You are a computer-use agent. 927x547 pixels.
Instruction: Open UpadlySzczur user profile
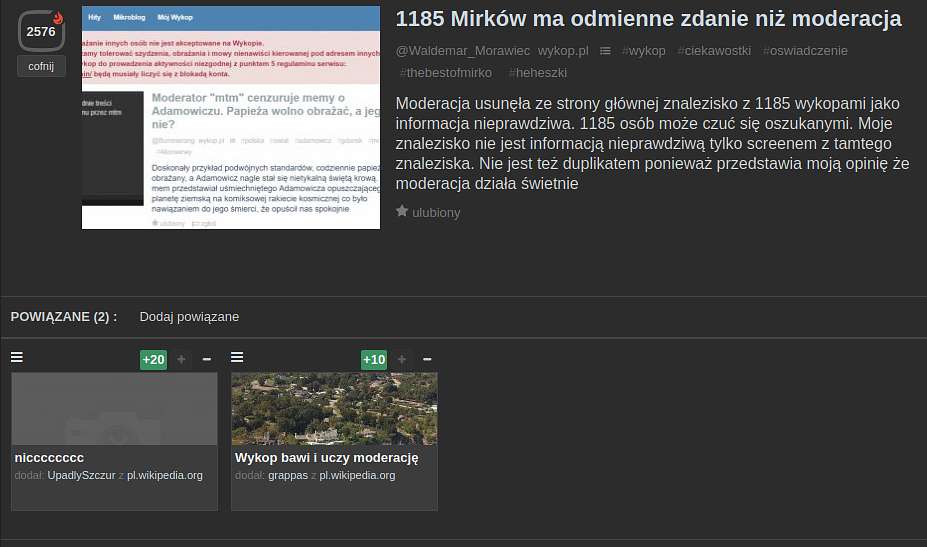(82, 475)
